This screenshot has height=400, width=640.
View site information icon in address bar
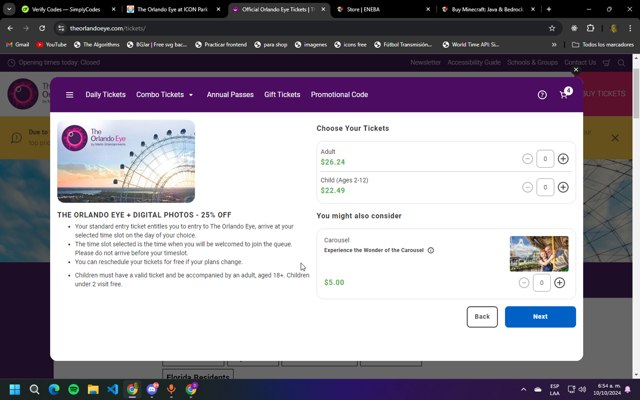pos(61,28)
